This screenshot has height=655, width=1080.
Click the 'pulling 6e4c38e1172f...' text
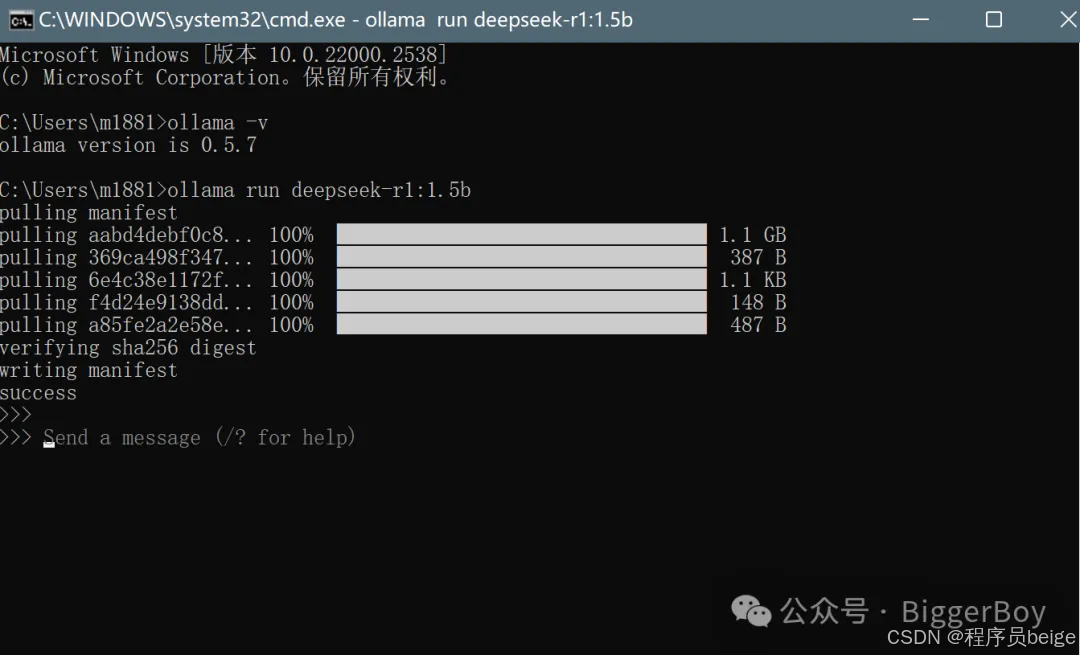pyautogui.click(x=126, y=280)
